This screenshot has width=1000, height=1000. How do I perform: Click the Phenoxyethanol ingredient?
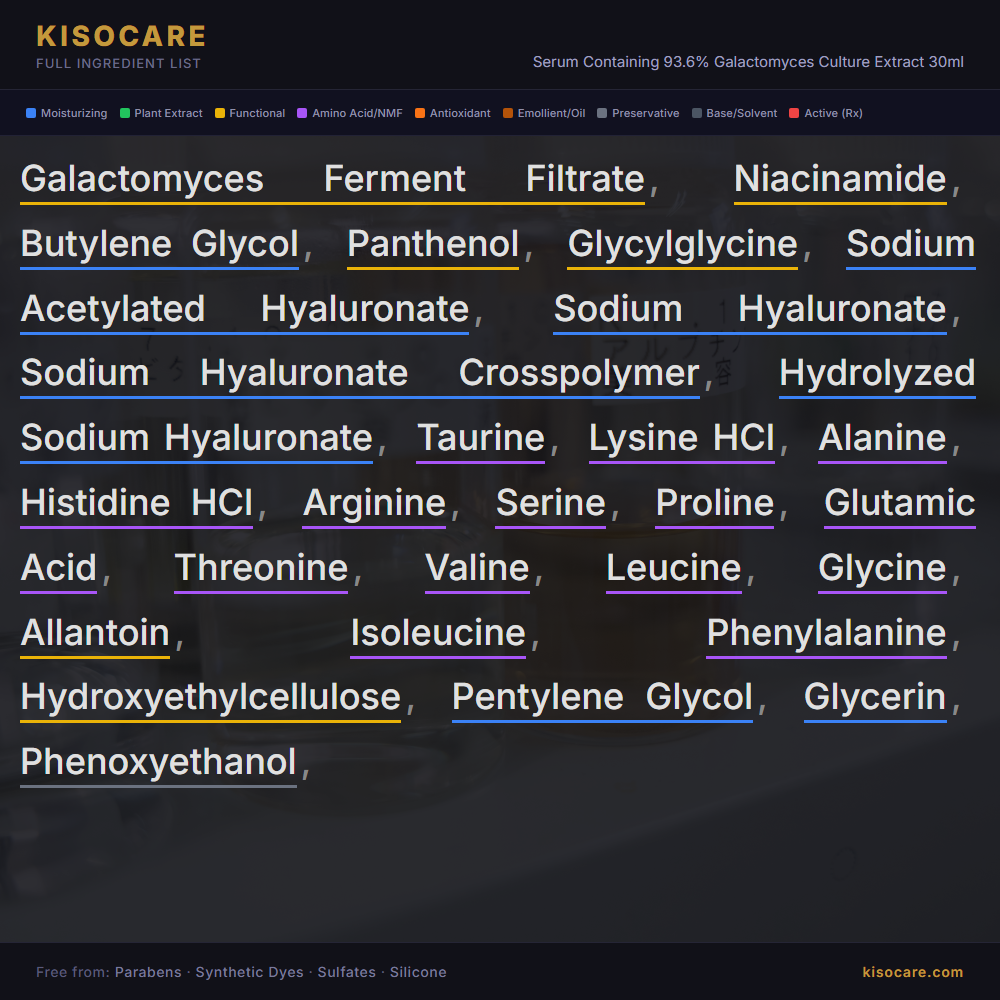coord(158,762)
